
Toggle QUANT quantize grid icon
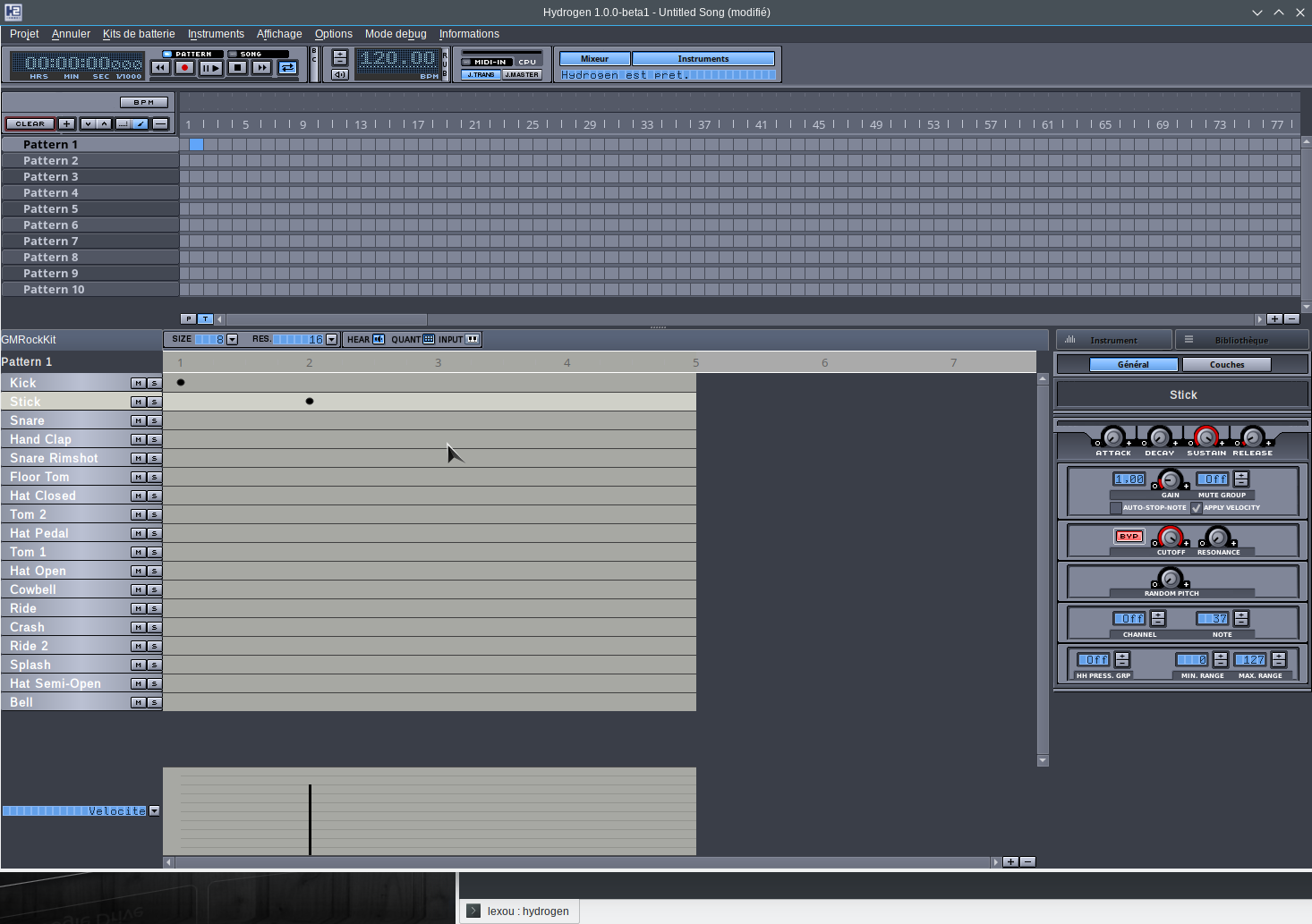[x=429, y=340]
